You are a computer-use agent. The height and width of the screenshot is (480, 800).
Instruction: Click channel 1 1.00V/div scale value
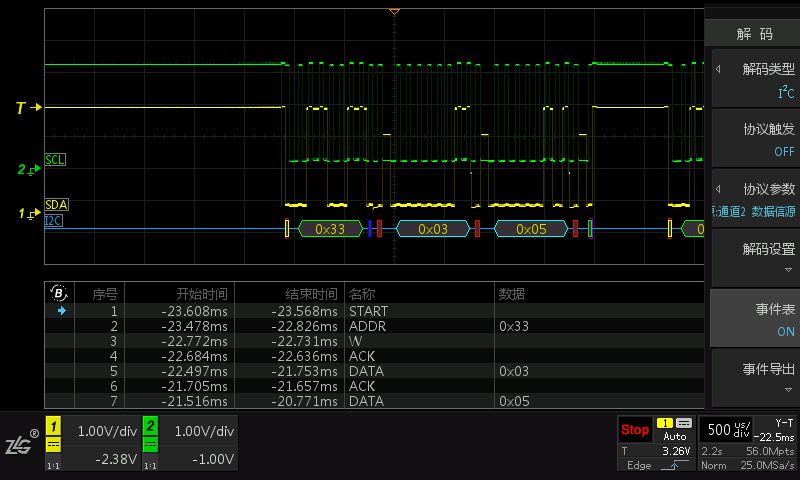click(x=107, y=432)
